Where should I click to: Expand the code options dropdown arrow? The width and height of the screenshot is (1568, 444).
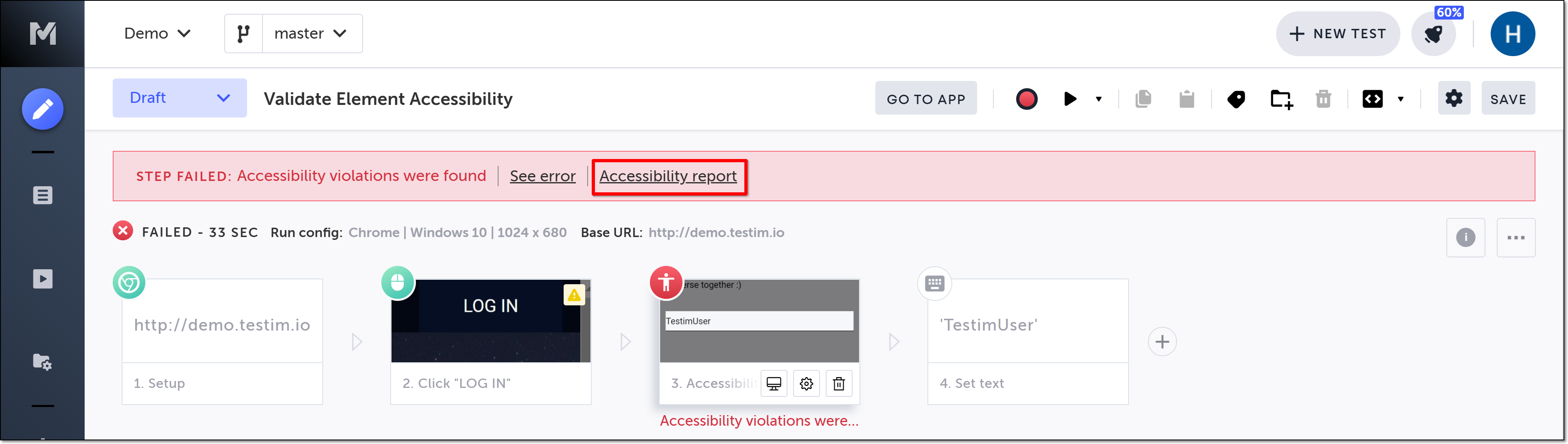click(1401, 98)
